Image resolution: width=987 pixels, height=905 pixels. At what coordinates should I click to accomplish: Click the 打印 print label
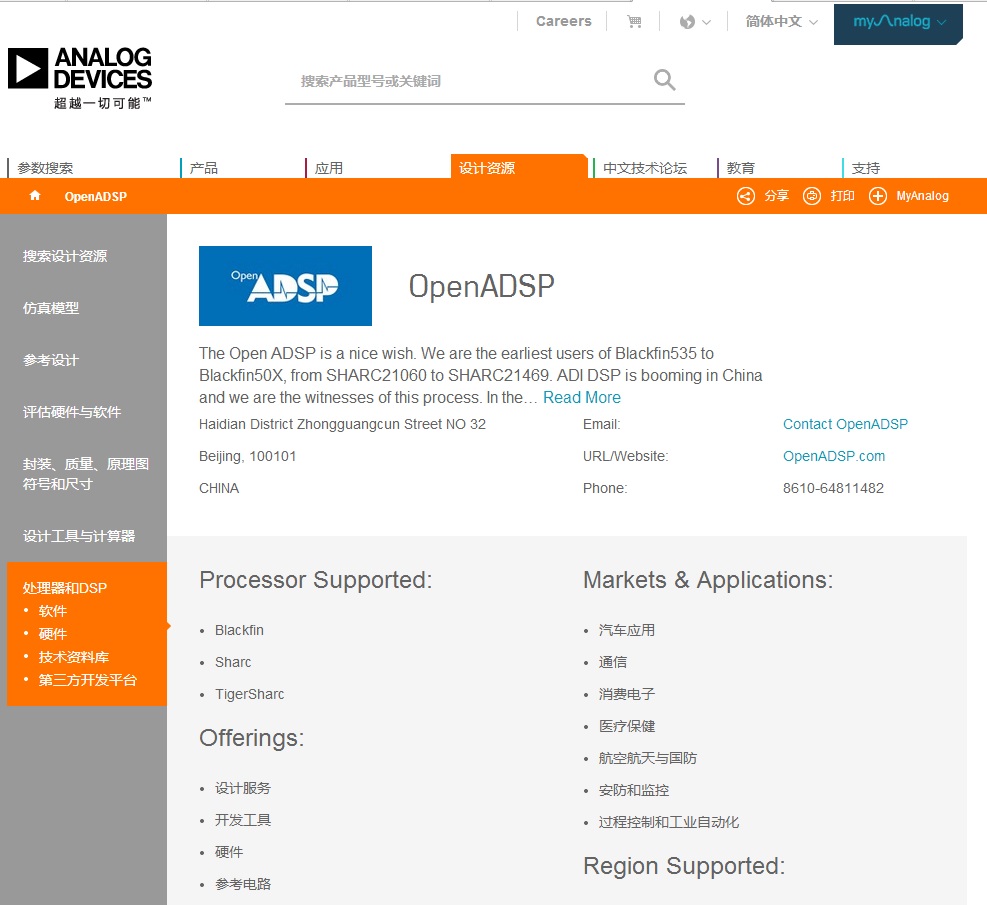[842, 196]
